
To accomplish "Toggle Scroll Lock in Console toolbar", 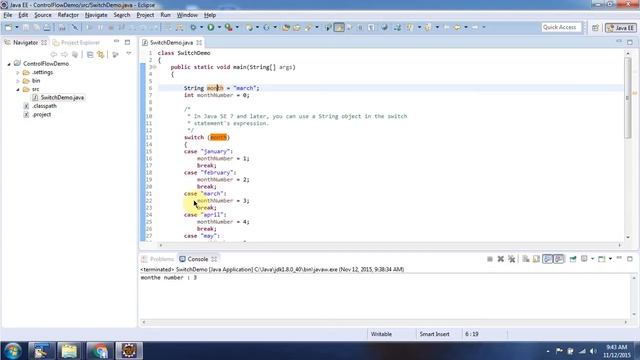I will pyautogui.click(x=536, y=259).
